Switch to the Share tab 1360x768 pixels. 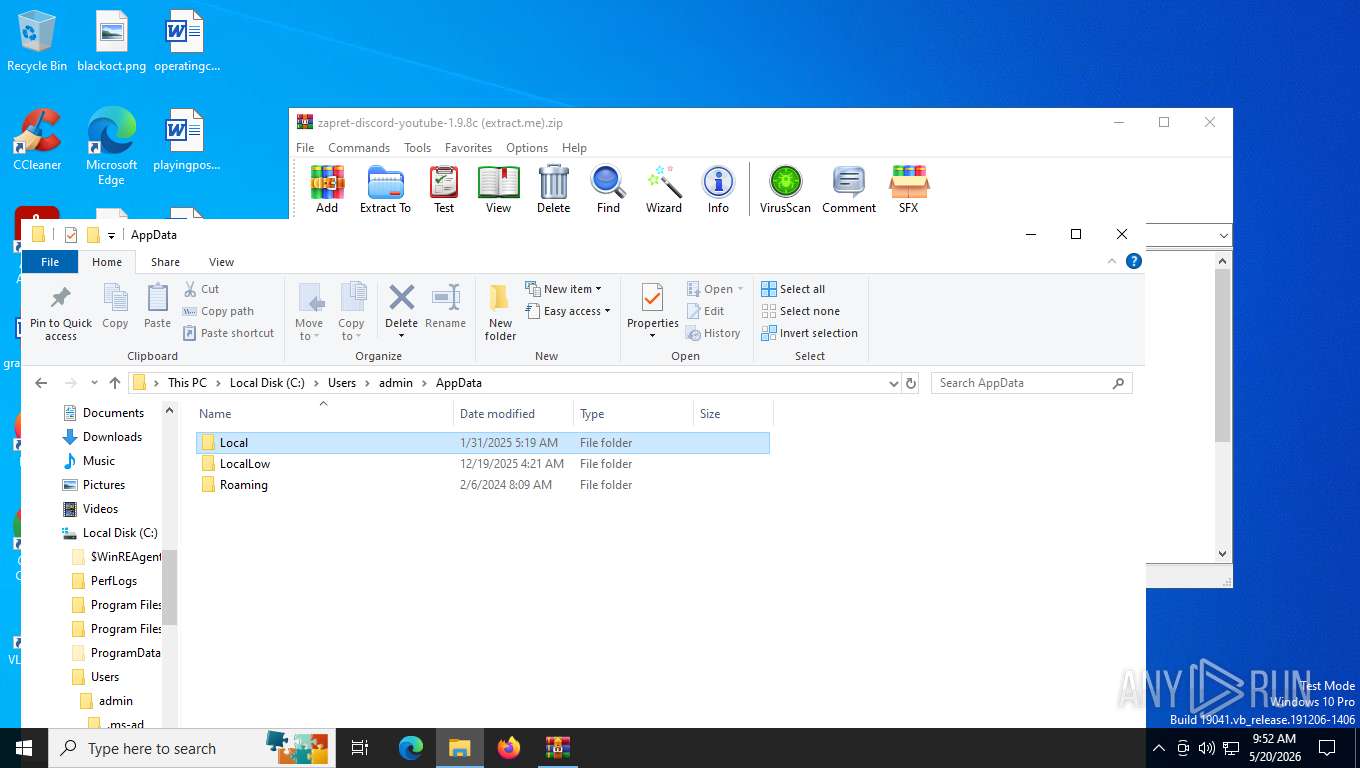tap(165, 262)
